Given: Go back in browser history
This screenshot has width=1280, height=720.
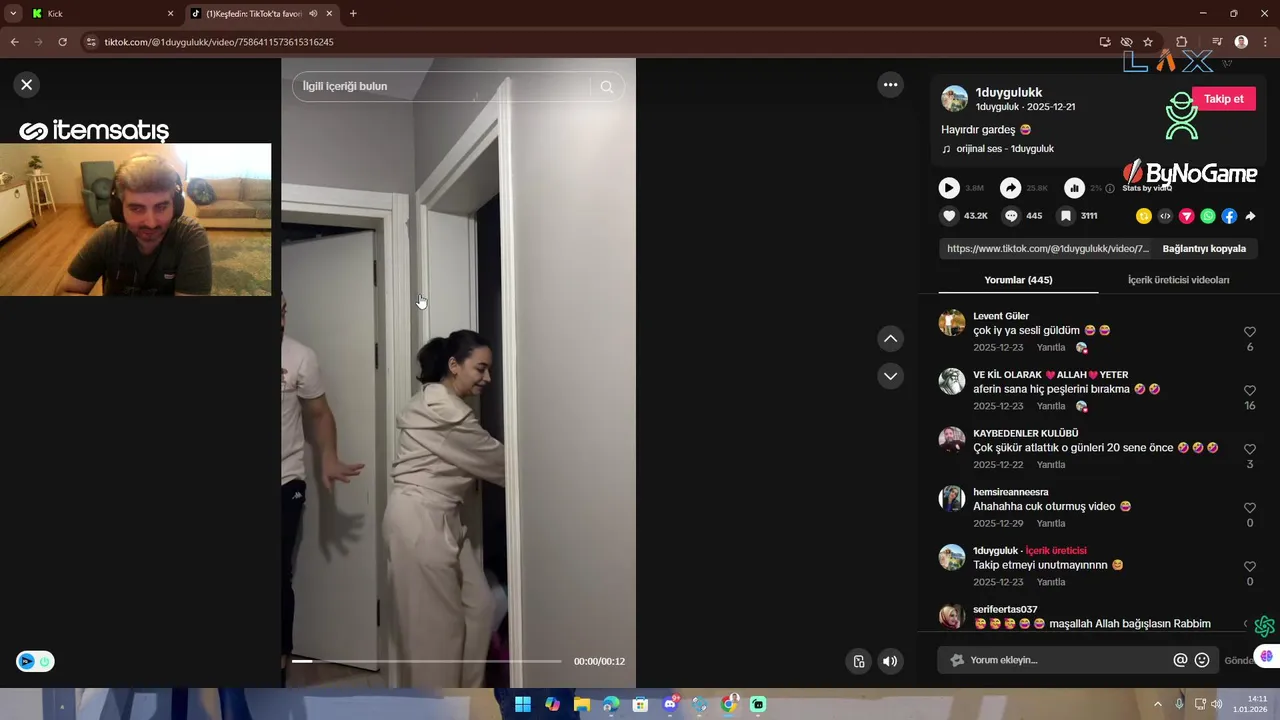Looking at the screenshot, I should 14,42.
